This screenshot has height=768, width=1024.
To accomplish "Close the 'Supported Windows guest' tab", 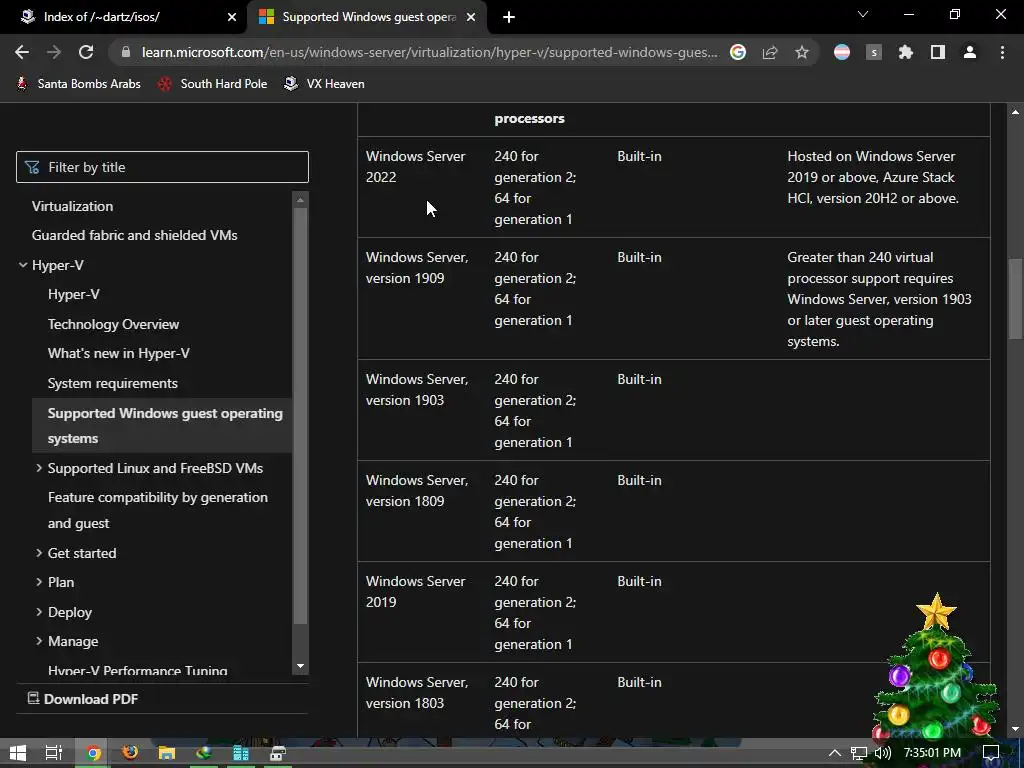I will click(471, 17).
